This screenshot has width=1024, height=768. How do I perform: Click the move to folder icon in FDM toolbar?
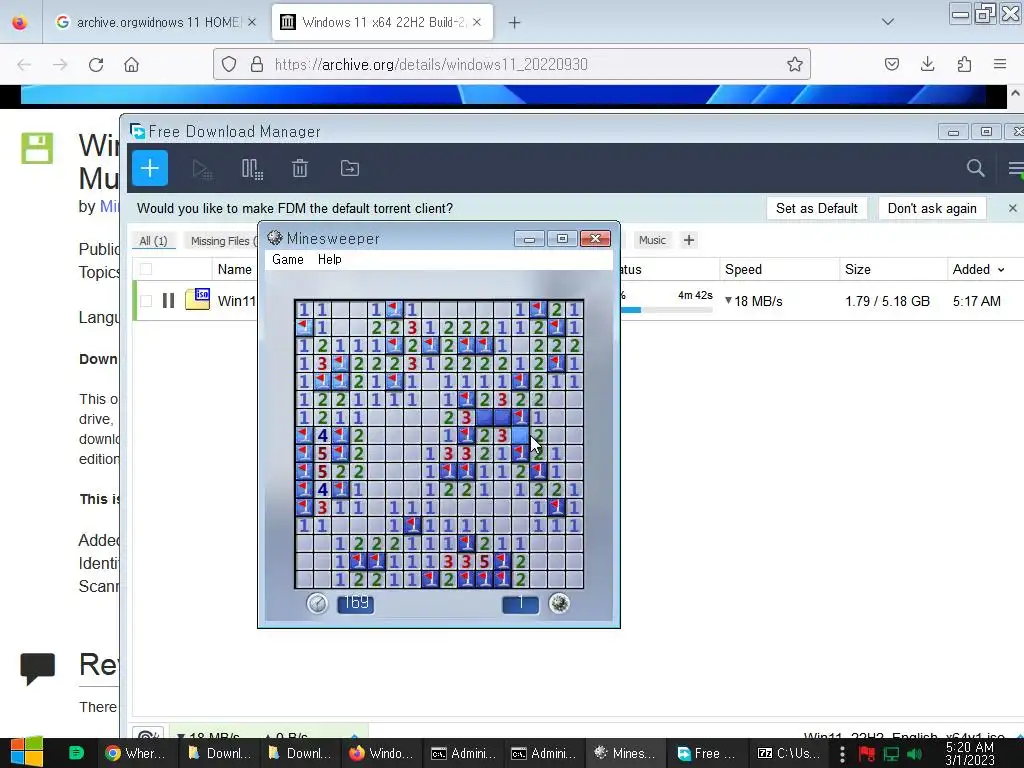350,168
